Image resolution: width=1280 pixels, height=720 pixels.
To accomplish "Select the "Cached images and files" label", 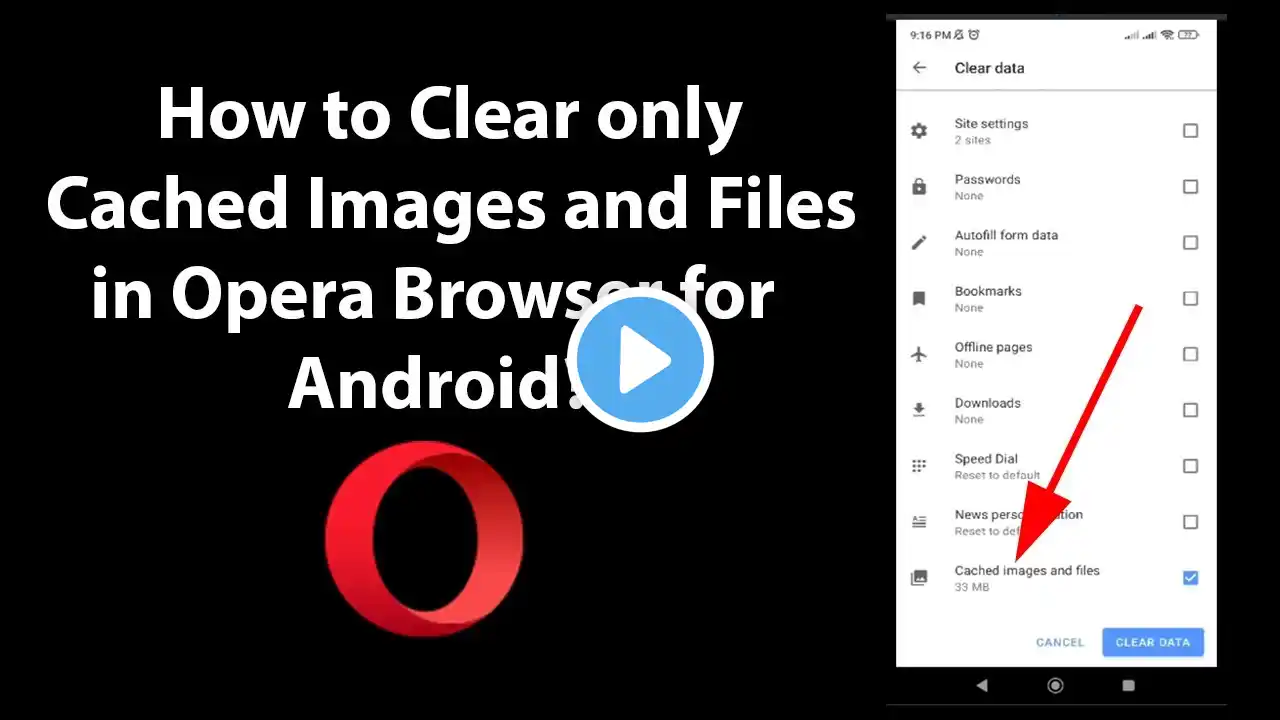I will (1027, 571).
